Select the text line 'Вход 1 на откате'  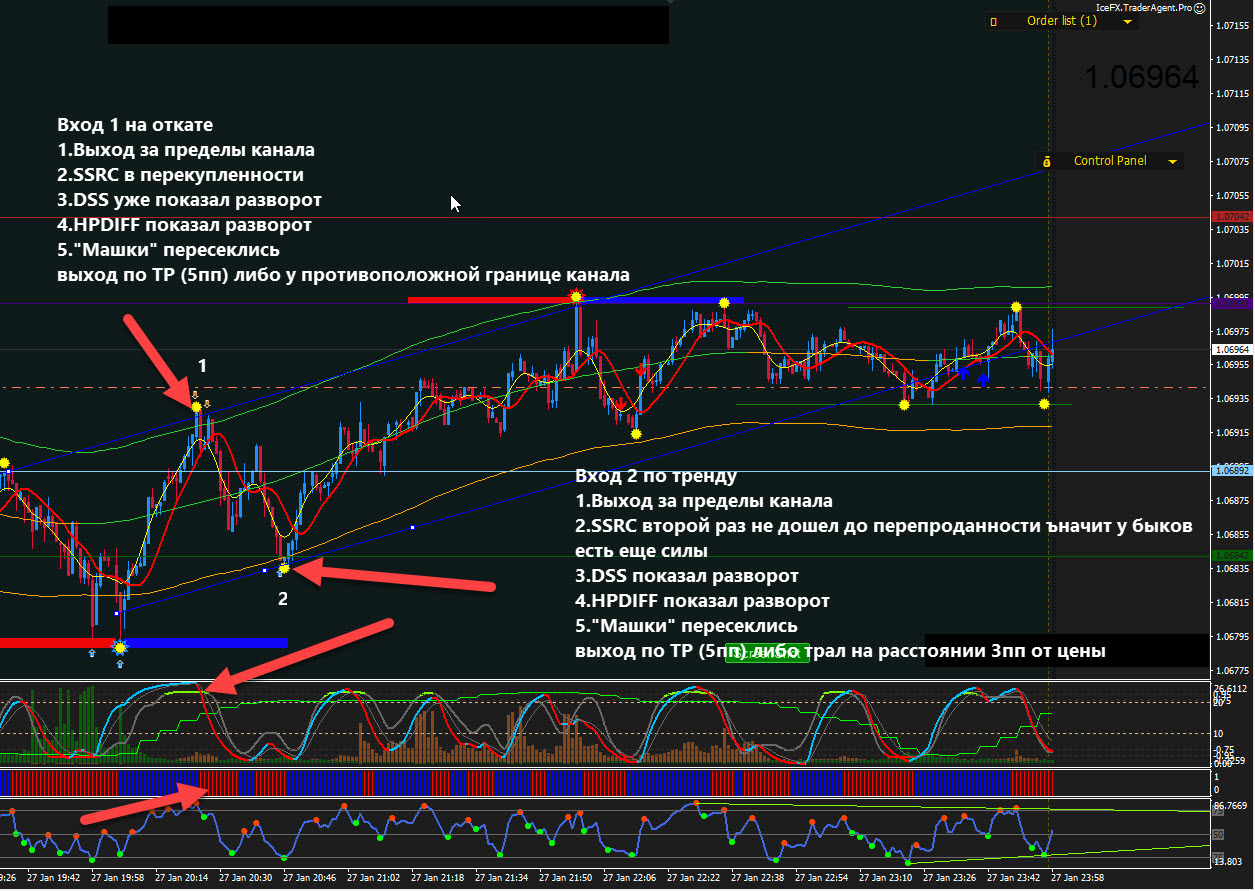[135, 125]
